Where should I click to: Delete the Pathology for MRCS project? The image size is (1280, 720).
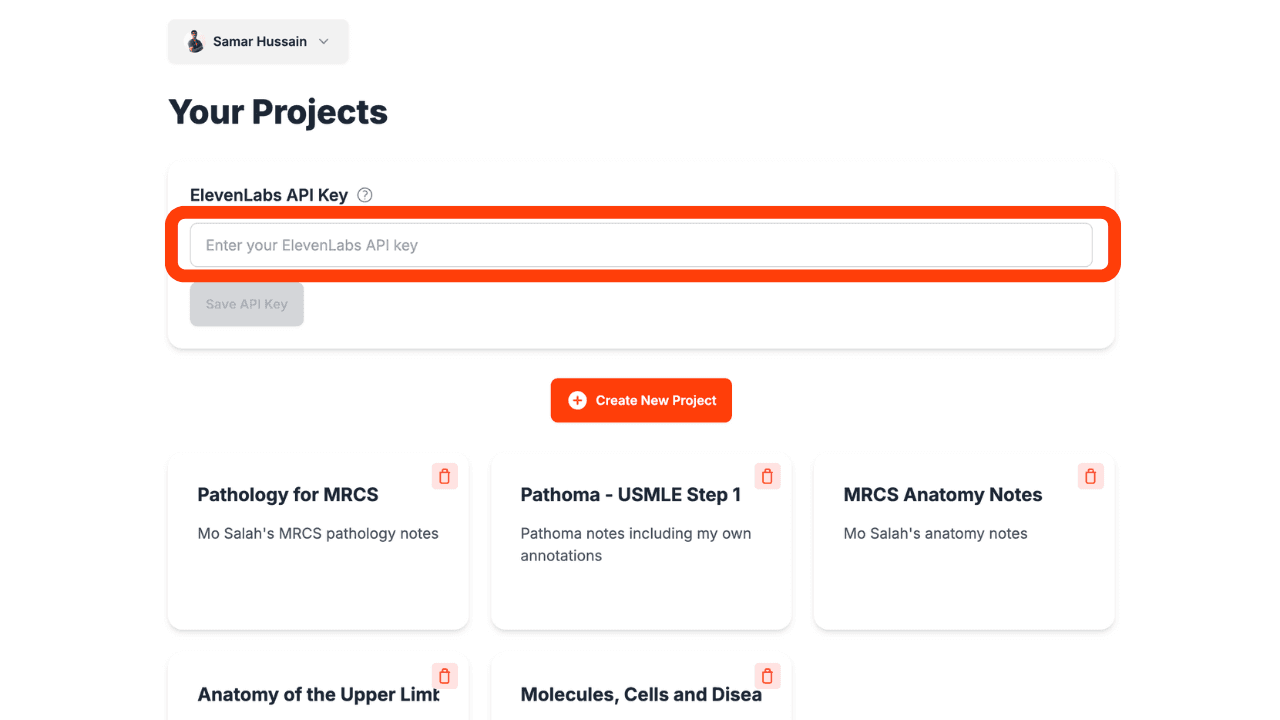point(445,476)
